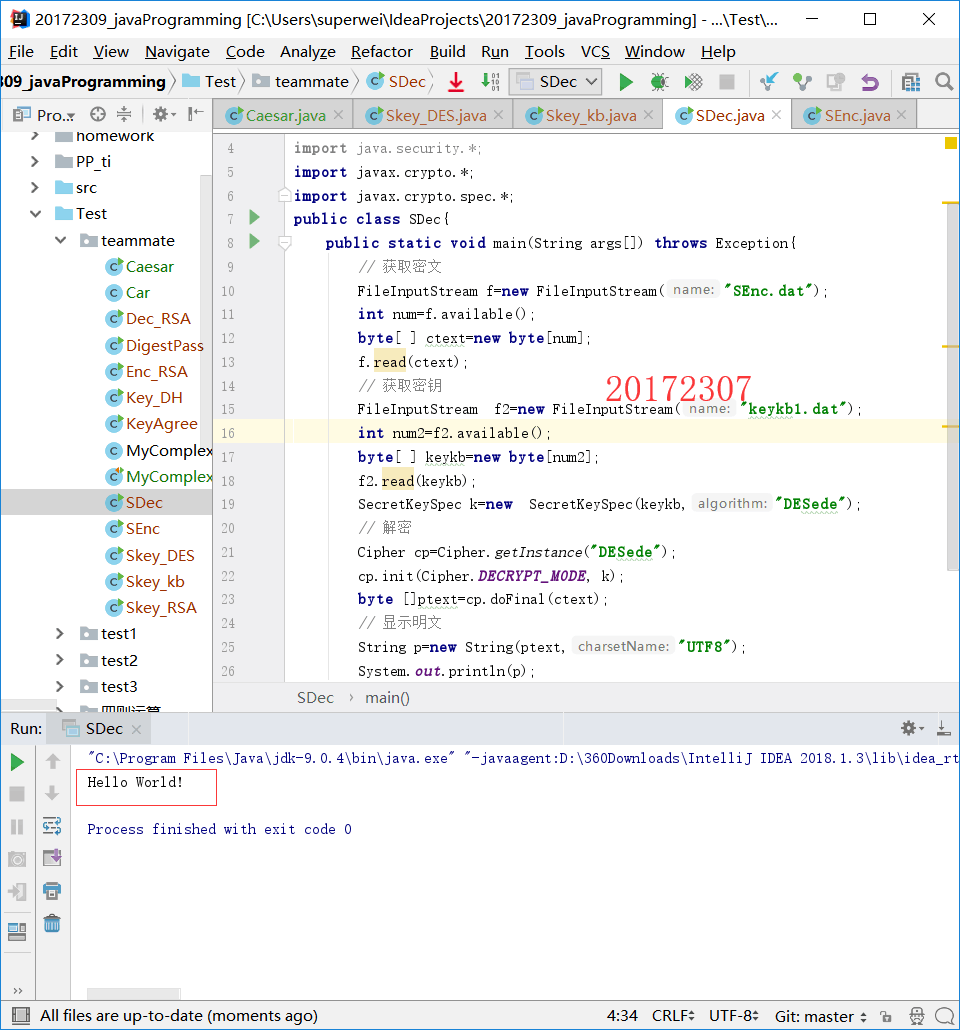960x1030 pixels.
Task: Run SDec with the green toolbar Run button
Action: coord(626,82)
